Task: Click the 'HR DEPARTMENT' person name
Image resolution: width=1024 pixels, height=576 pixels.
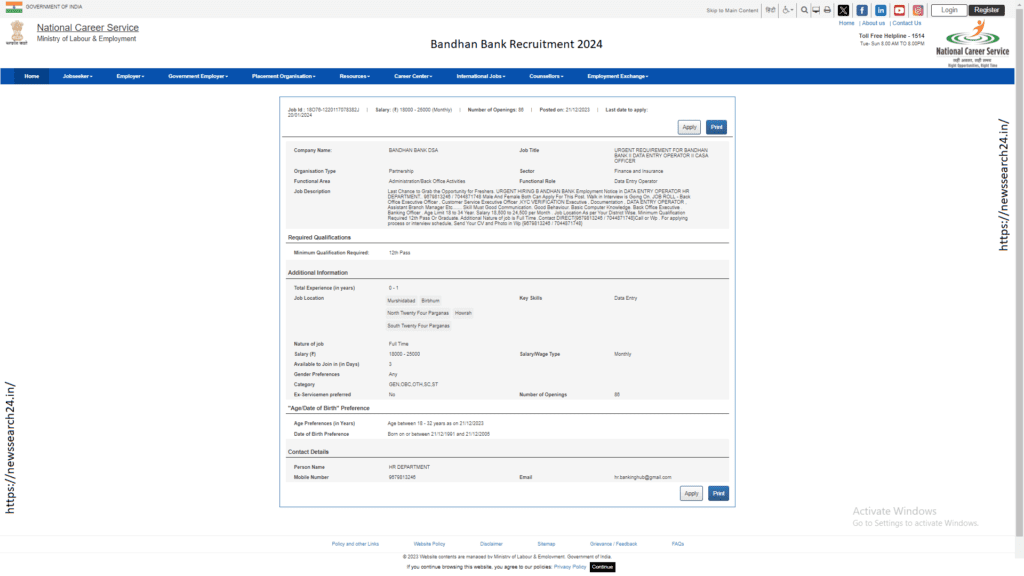Action: coord(409,468)
